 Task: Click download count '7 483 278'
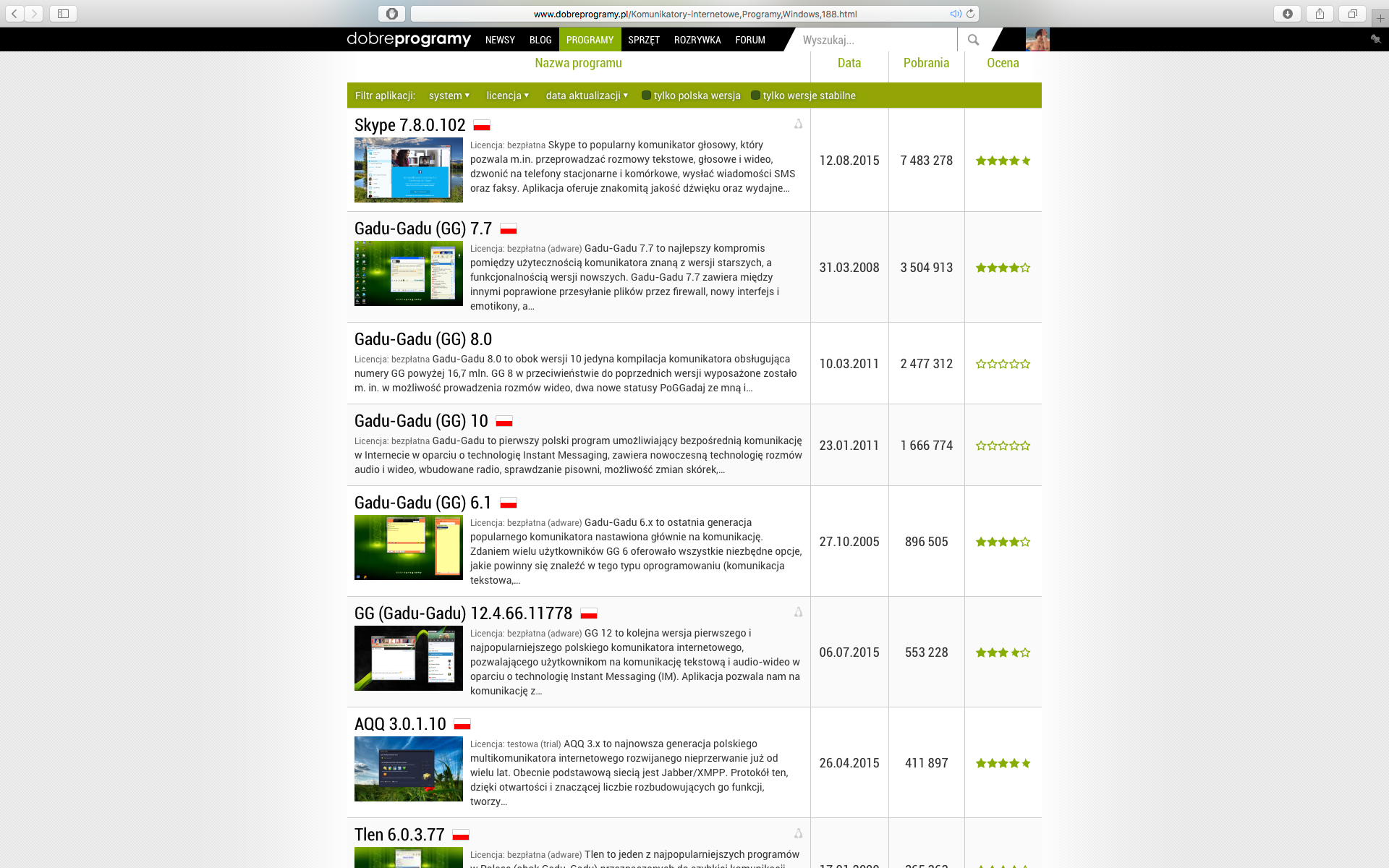(926, 161)
